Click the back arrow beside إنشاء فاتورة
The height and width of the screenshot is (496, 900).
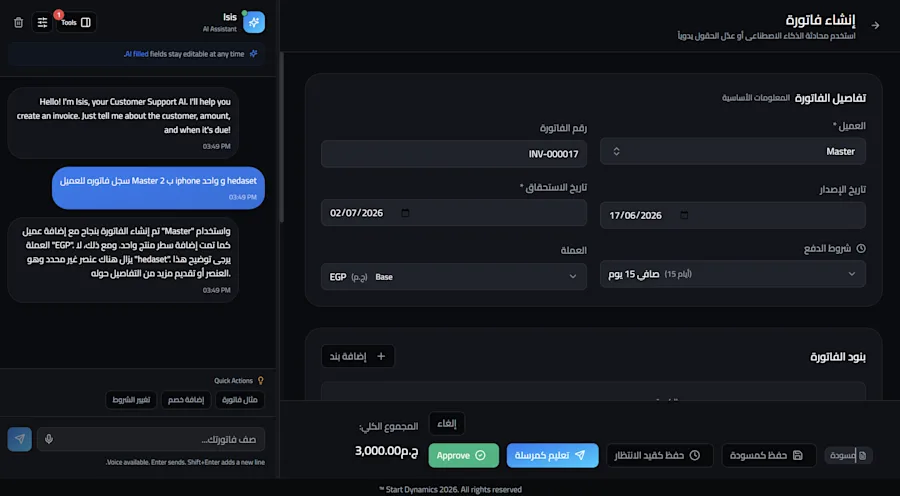tap(875, 25)
